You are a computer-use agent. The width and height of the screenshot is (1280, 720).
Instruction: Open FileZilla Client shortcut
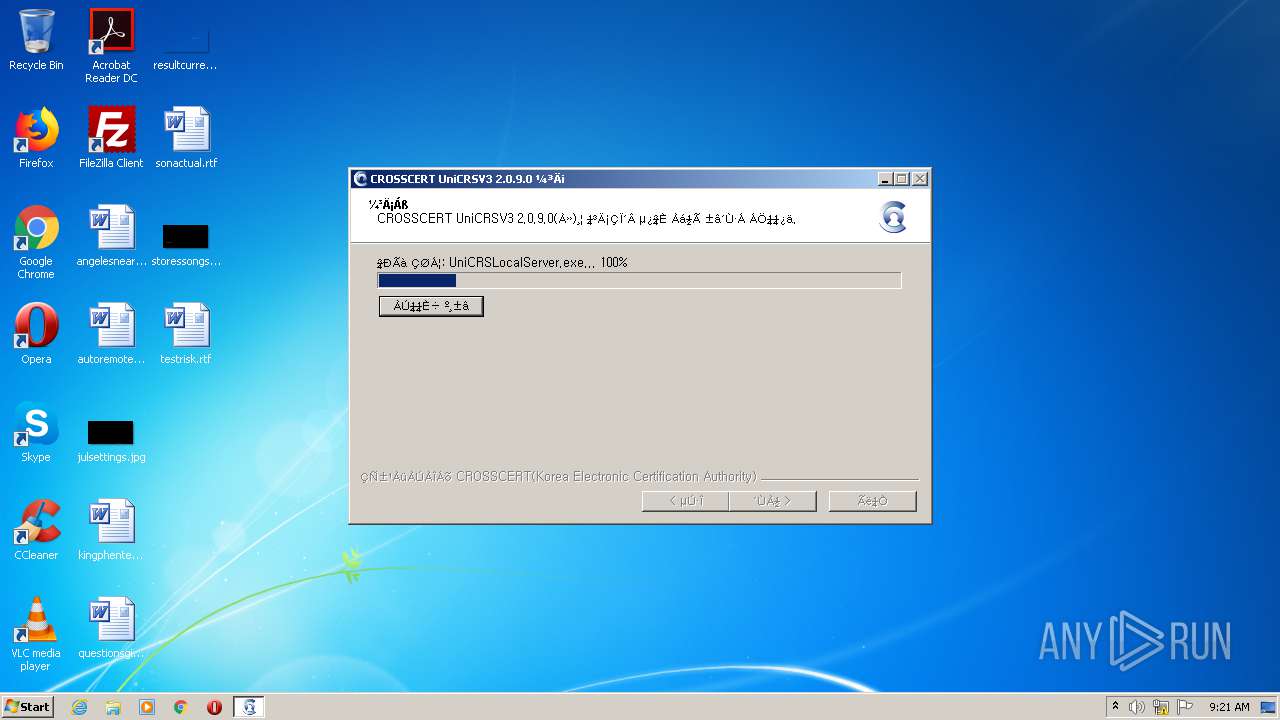[x=111, y=138]
